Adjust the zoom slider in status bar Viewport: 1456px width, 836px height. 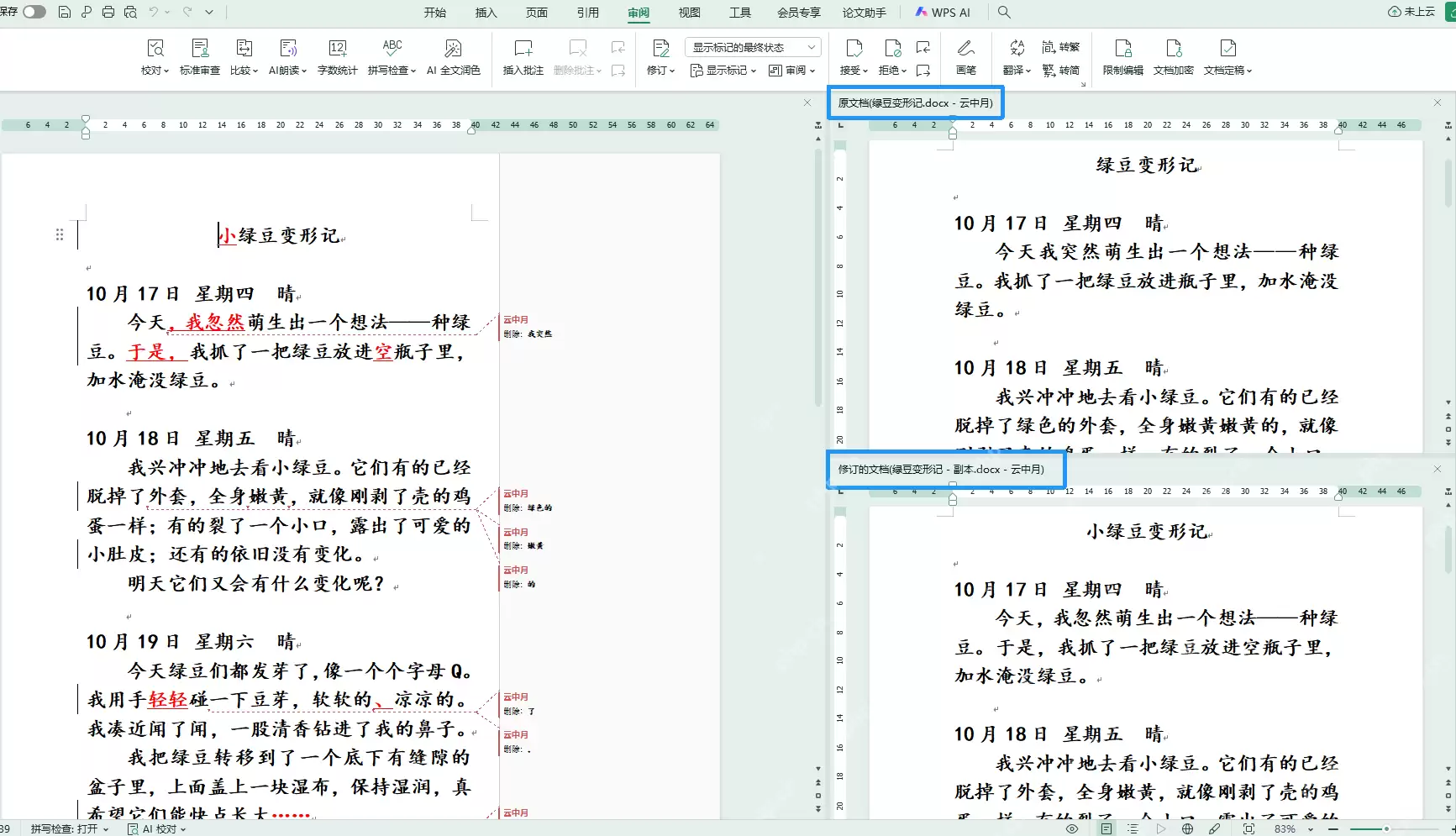[1386, 828]
